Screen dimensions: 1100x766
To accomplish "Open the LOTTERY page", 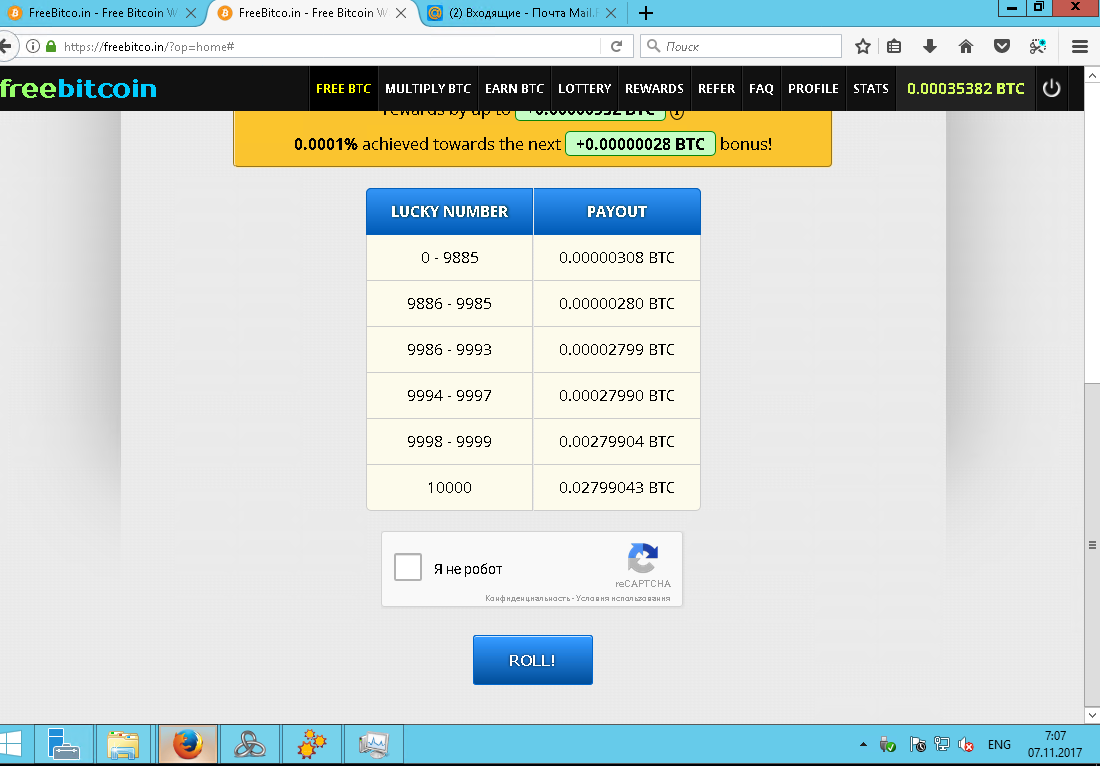I will (584, 88).
